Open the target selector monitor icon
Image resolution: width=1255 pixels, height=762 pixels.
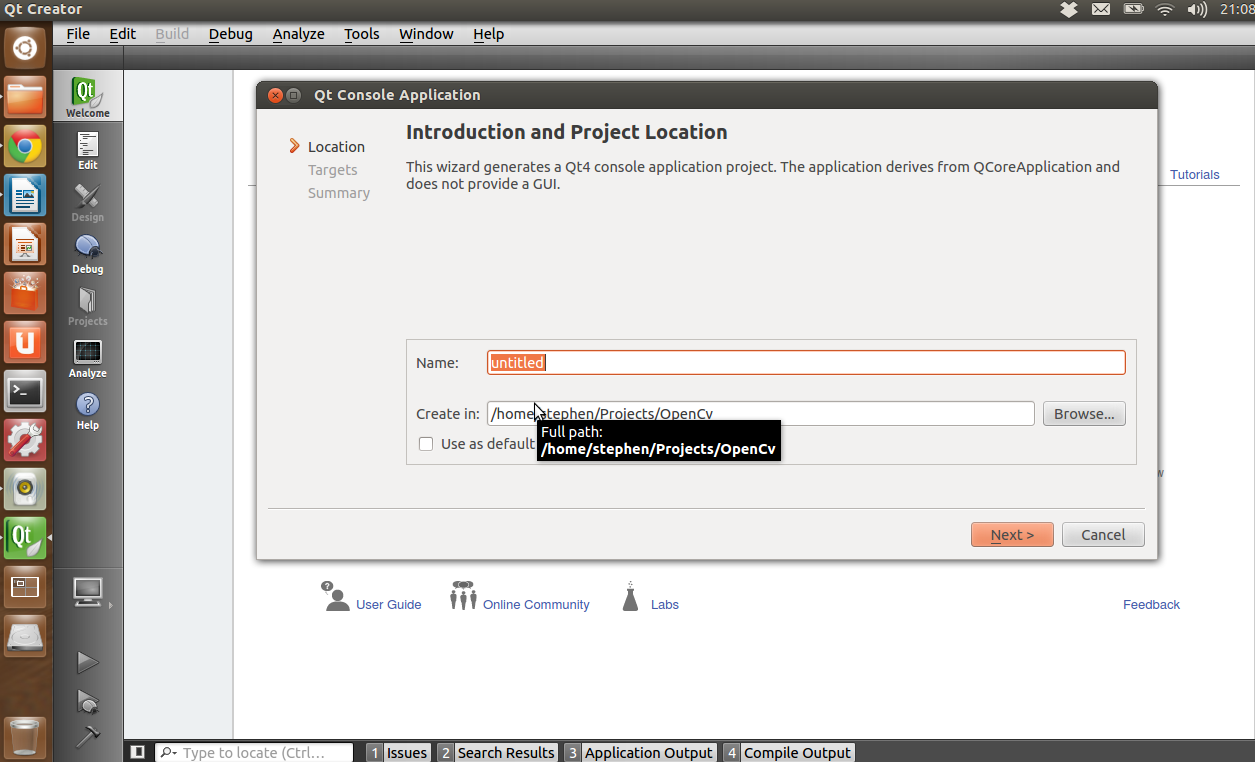88,593
